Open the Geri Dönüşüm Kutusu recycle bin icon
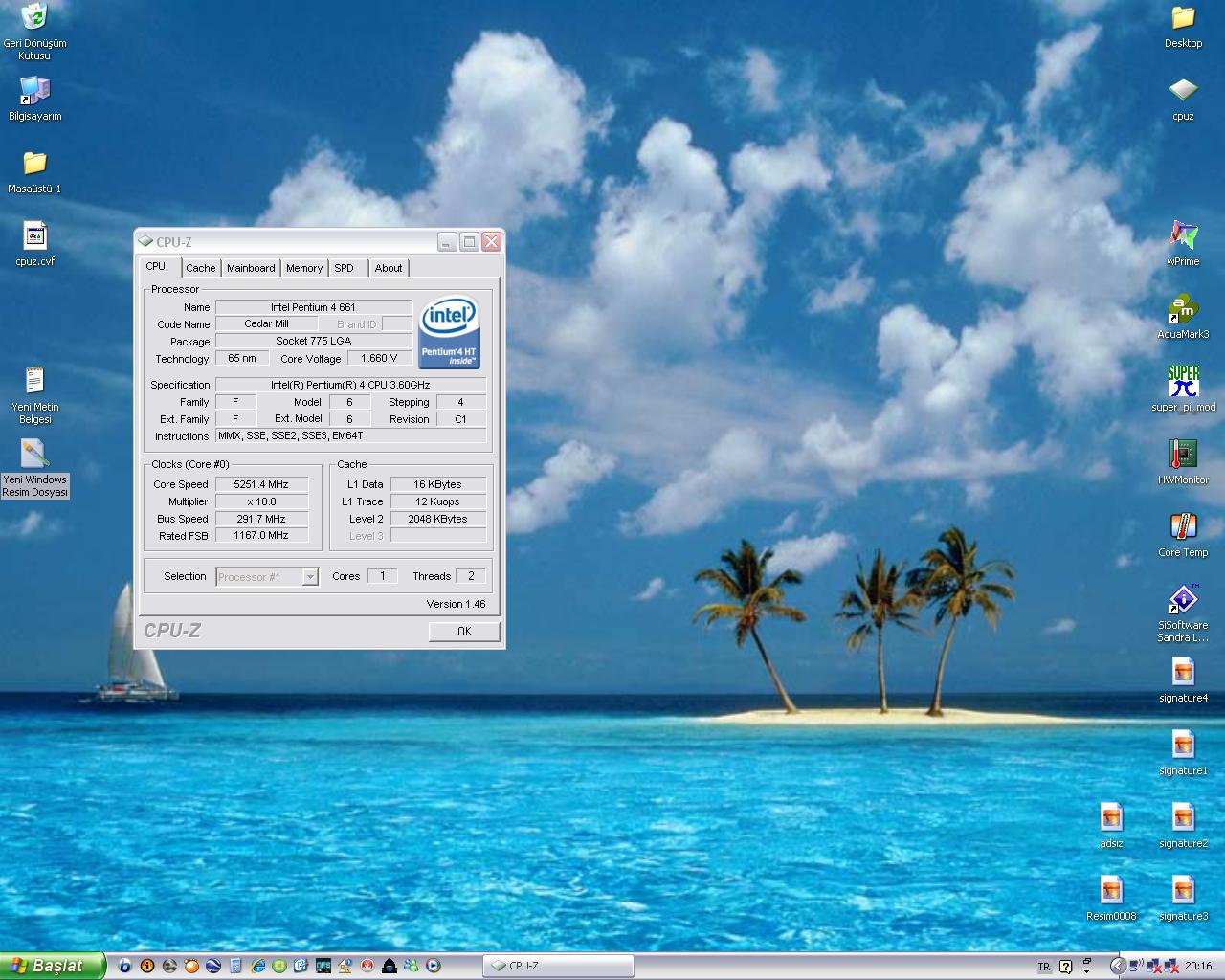The image size is (1225, 980). 34,32
